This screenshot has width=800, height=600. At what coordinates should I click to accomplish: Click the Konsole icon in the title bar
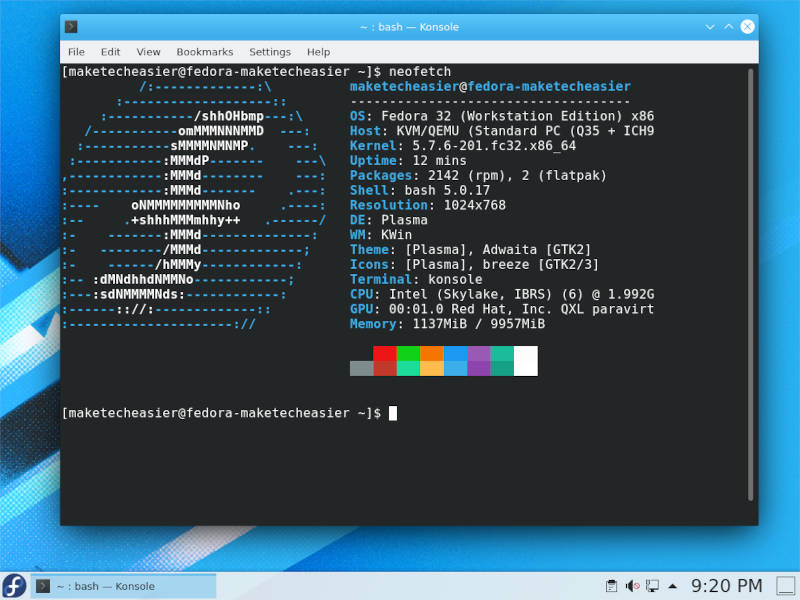coord(69,27)
